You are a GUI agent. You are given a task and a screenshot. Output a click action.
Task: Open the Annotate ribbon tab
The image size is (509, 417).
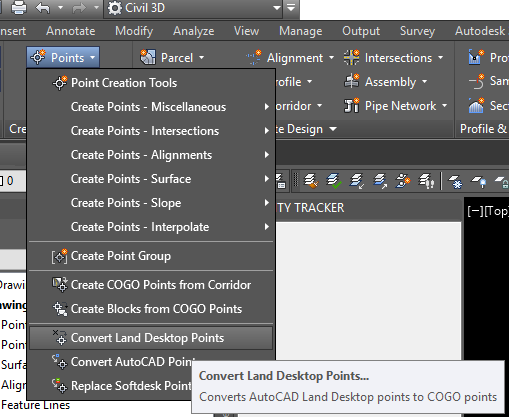(x=71, y=31)
